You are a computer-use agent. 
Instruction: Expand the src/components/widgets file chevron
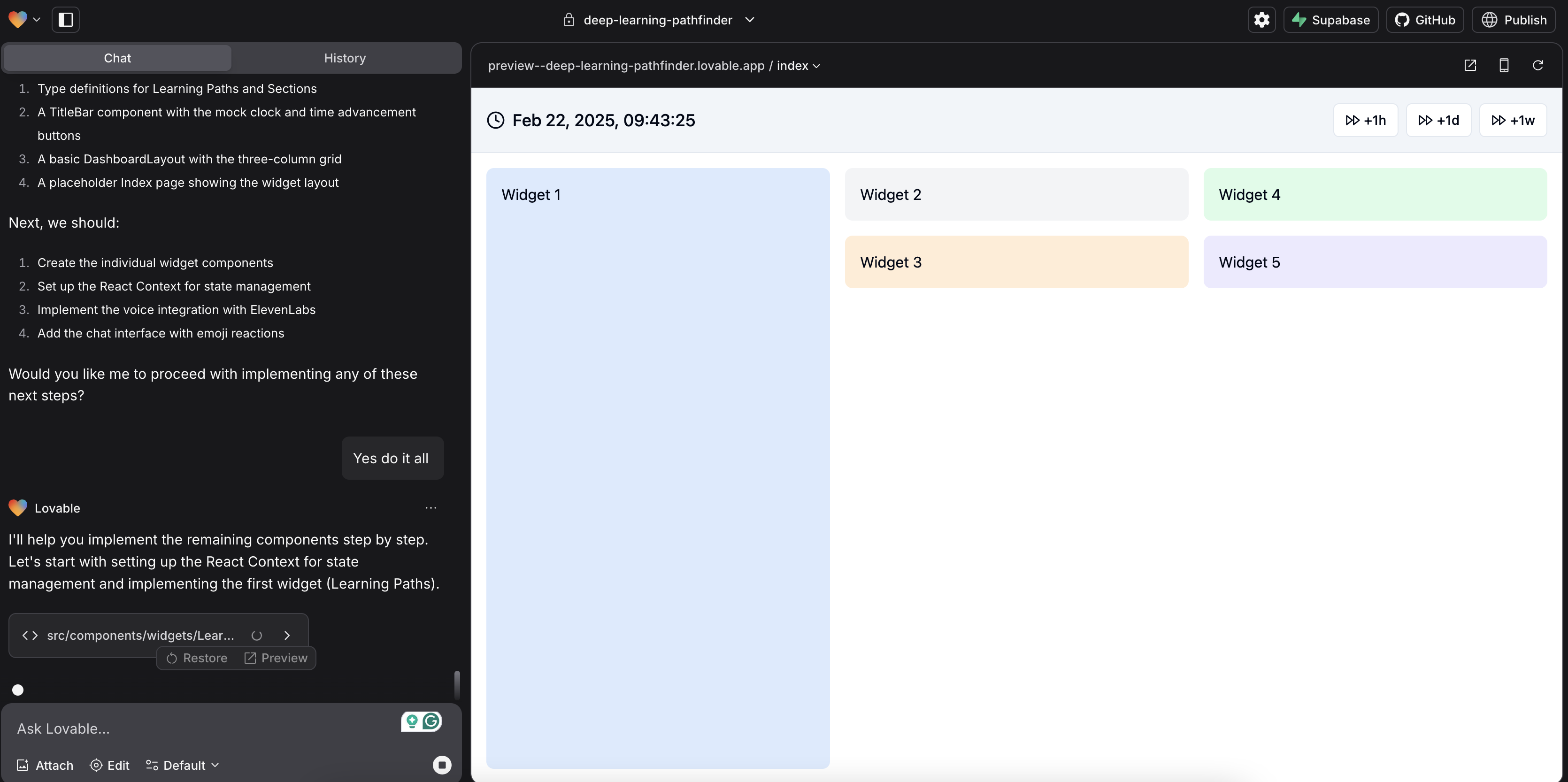[x=287, y=636]
